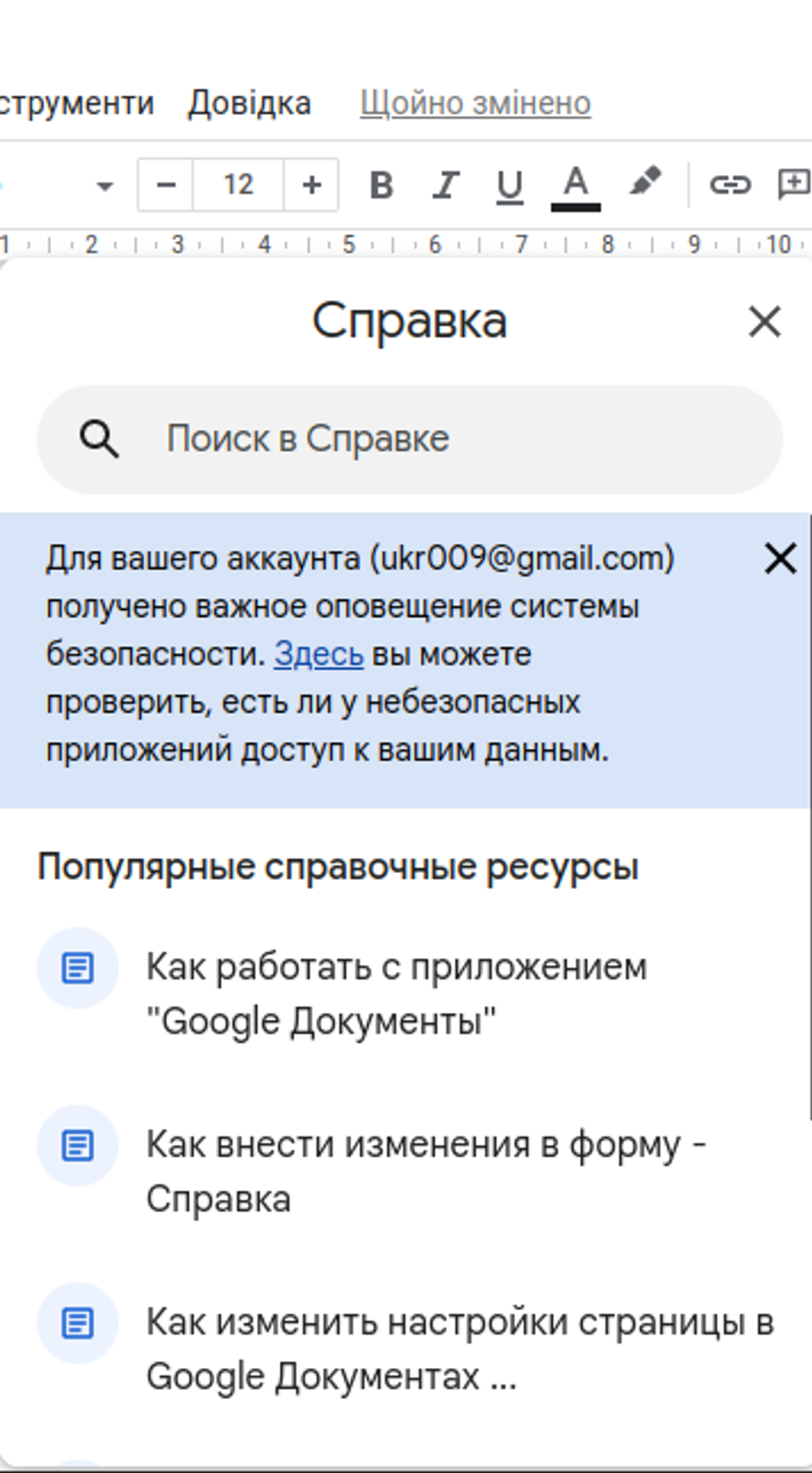The image size is (812, 1473).
Task: Expand the font dropdown arrow
Action: (x=104, y=186)
